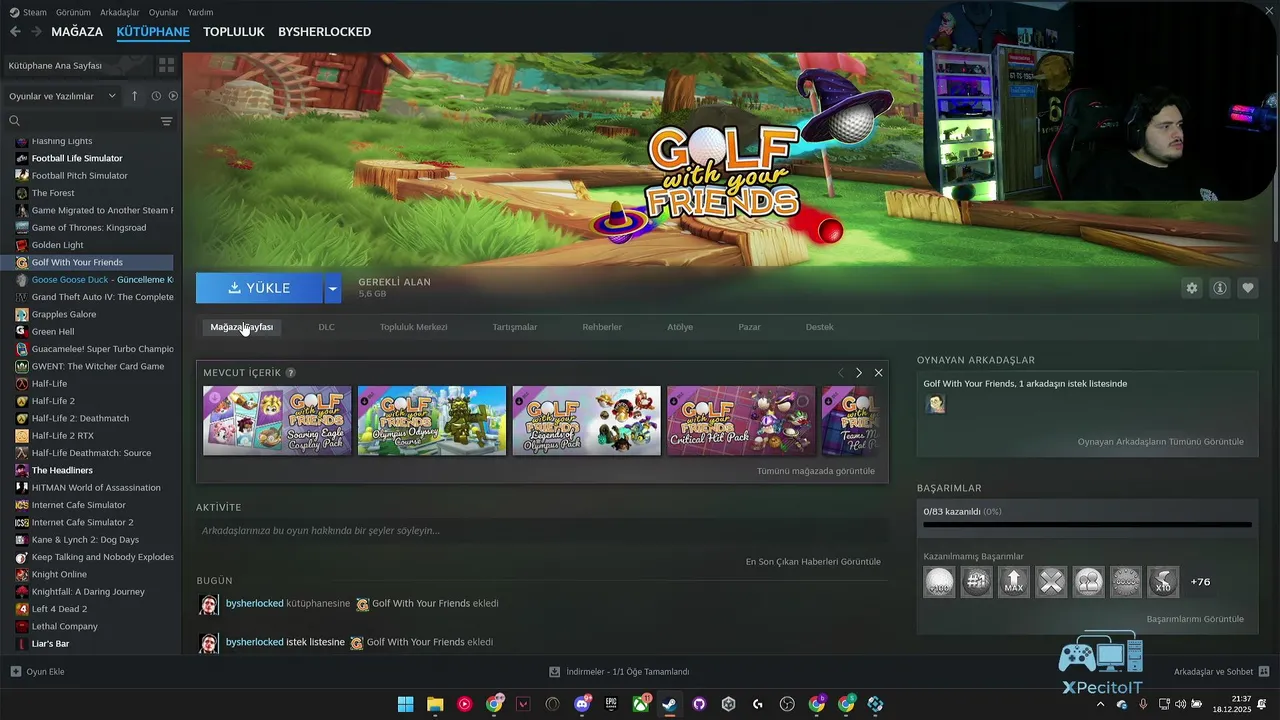
Task: Click achievements progress bar 0/83
Action: pos(1087,524)
